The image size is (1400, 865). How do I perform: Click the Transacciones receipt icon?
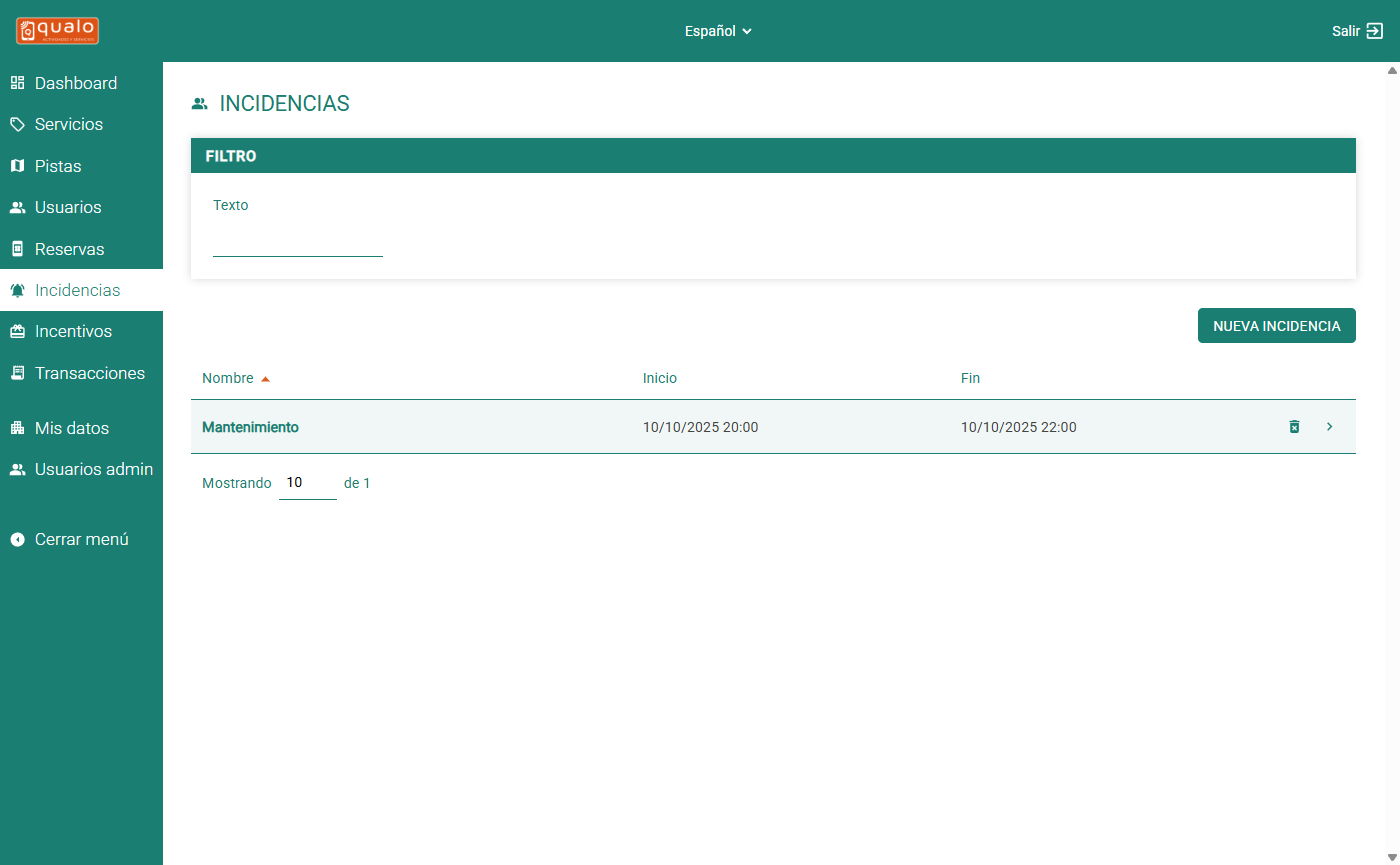(x=17, y=373)
